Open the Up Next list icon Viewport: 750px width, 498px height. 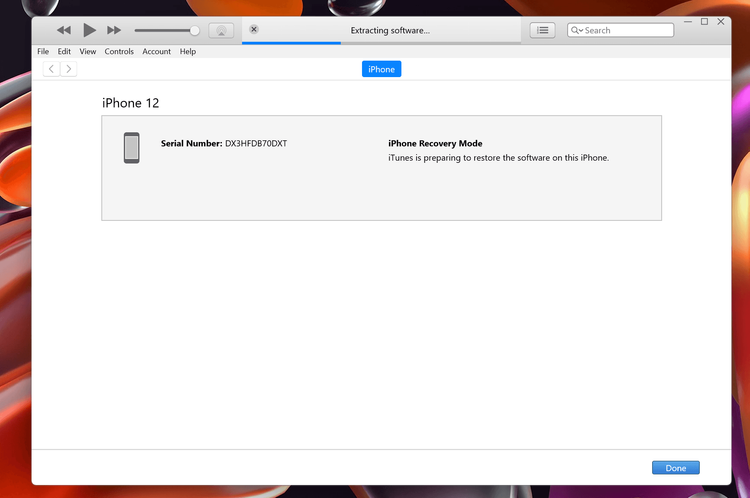pos(542,30)
